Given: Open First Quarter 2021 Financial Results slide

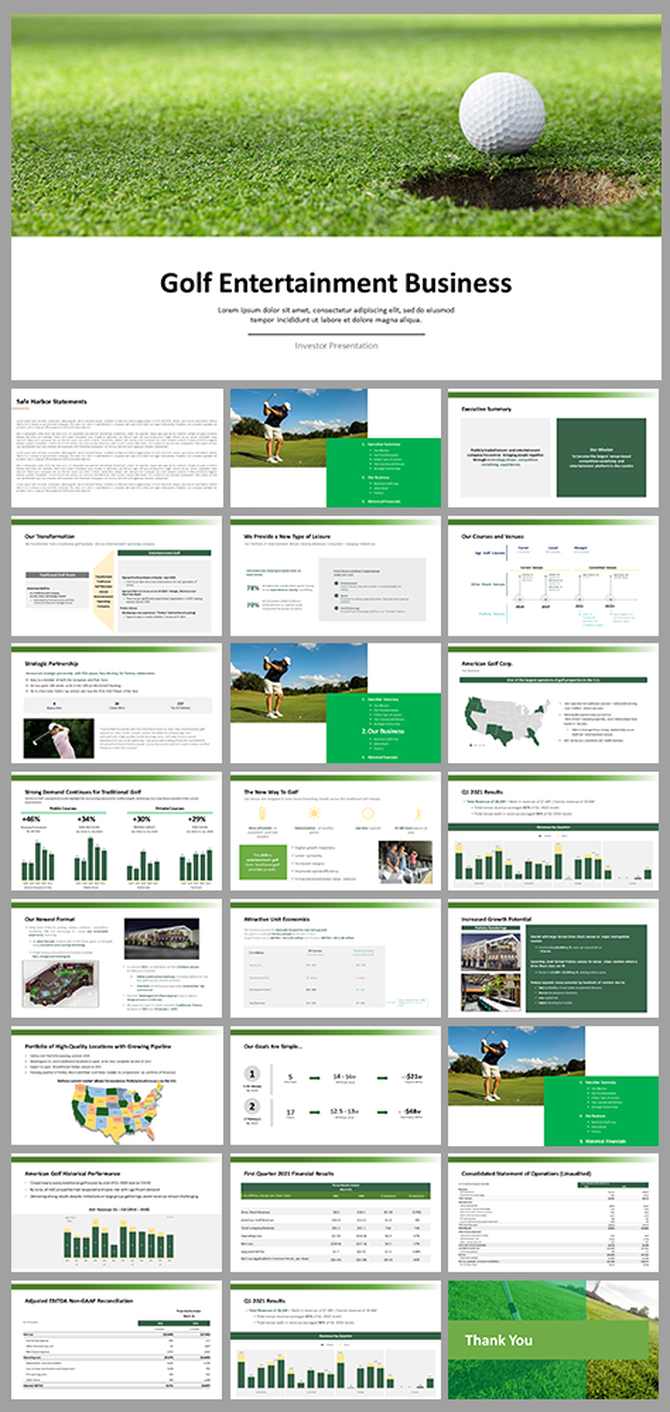Looking at the screenshot, I should click(335, 1213).
